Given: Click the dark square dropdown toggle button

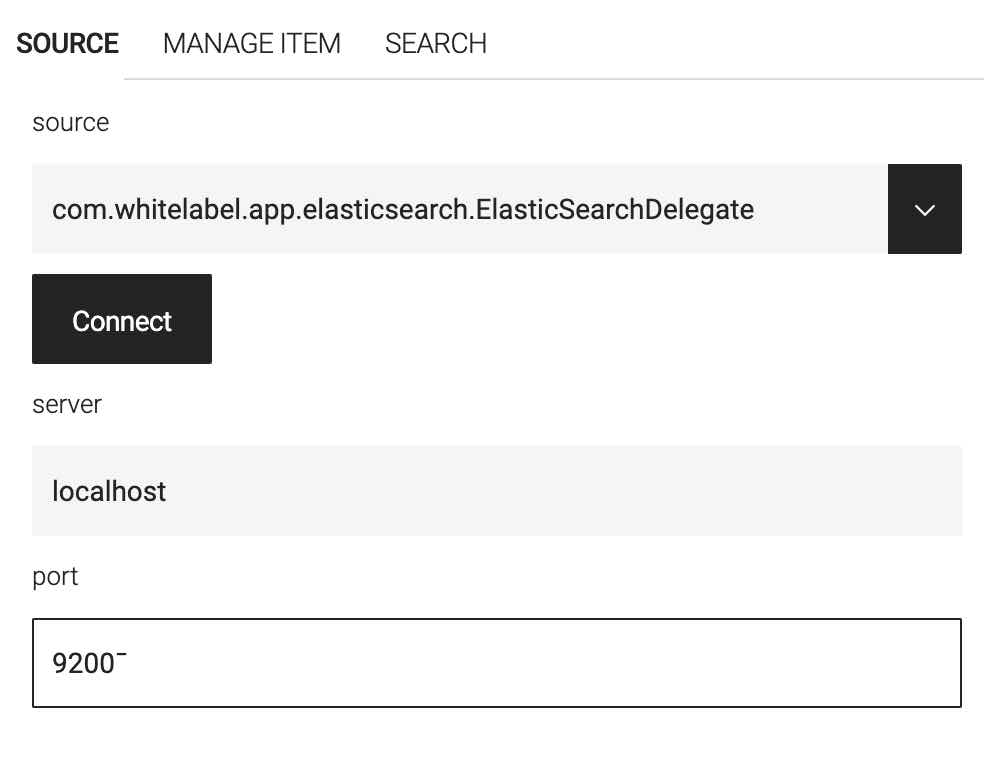Looking at the screenshot, I should (924, 209).
